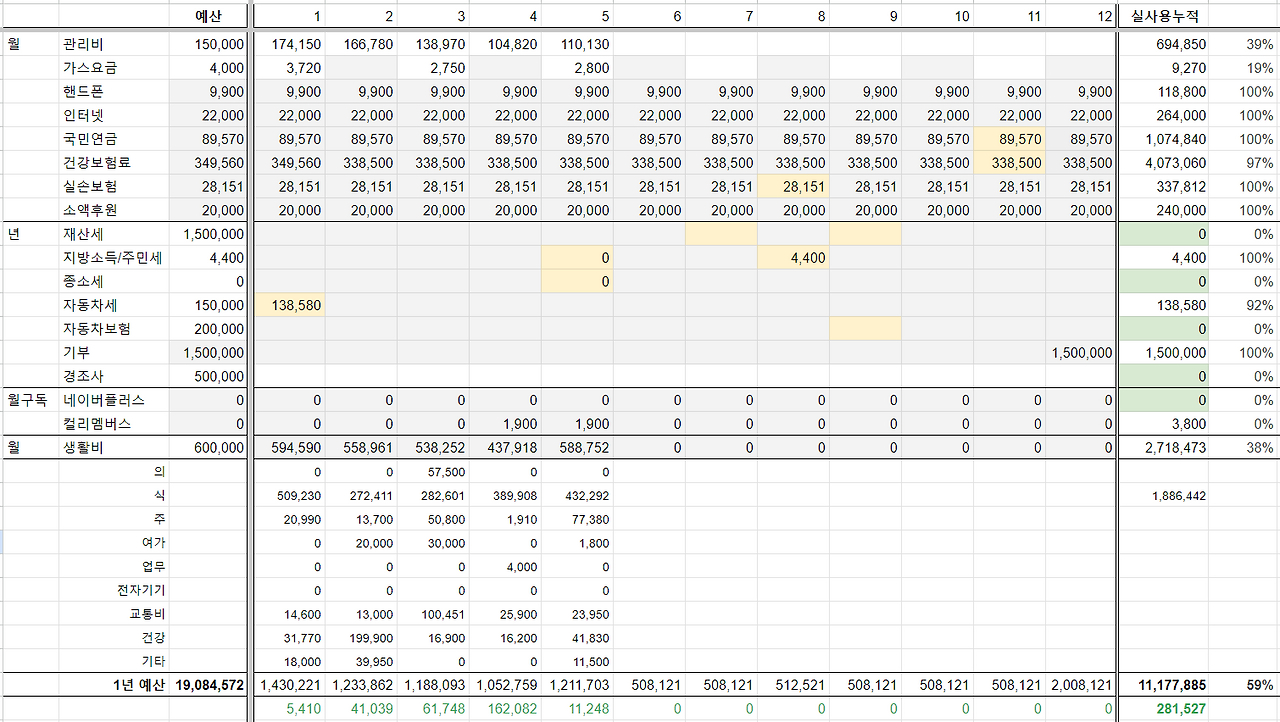Select the 1년 예산 total label

click(x=139, y=685)
